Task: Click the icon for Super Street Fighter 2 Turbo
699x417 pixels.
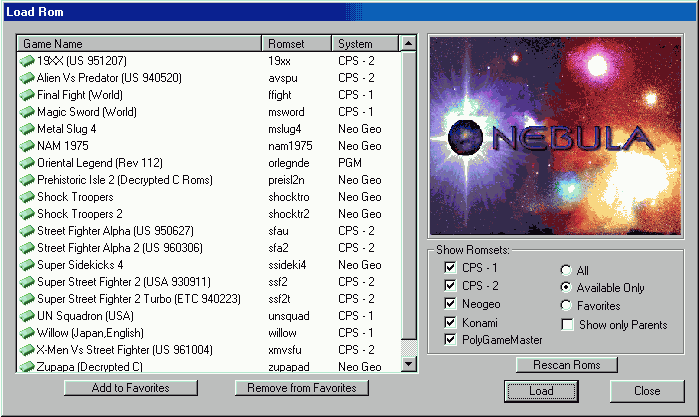Action: coord(27,299)
